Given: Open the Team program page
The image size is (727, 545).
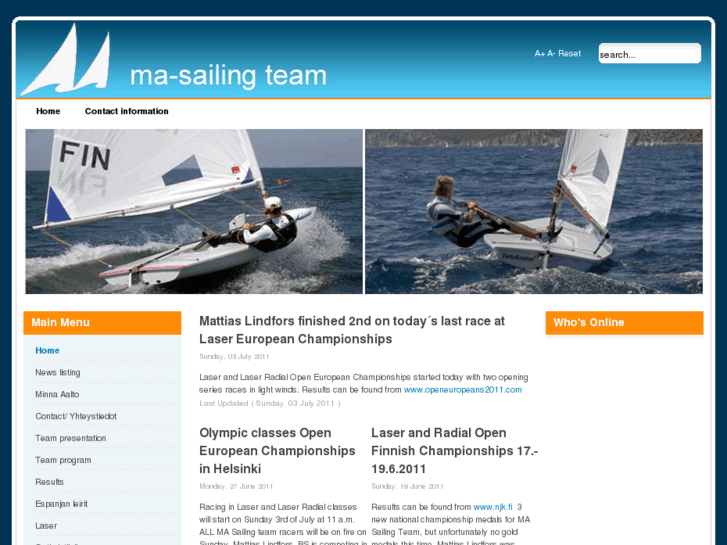Looking at the screenshot, I should click(63, 460).
